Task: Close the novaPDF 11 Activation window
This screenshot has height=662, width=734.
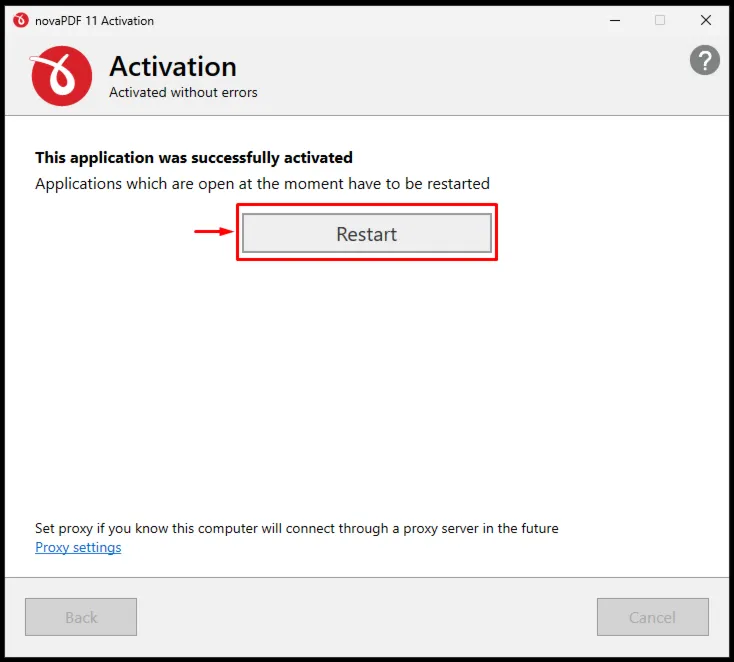Action: (x=706, y=20)
